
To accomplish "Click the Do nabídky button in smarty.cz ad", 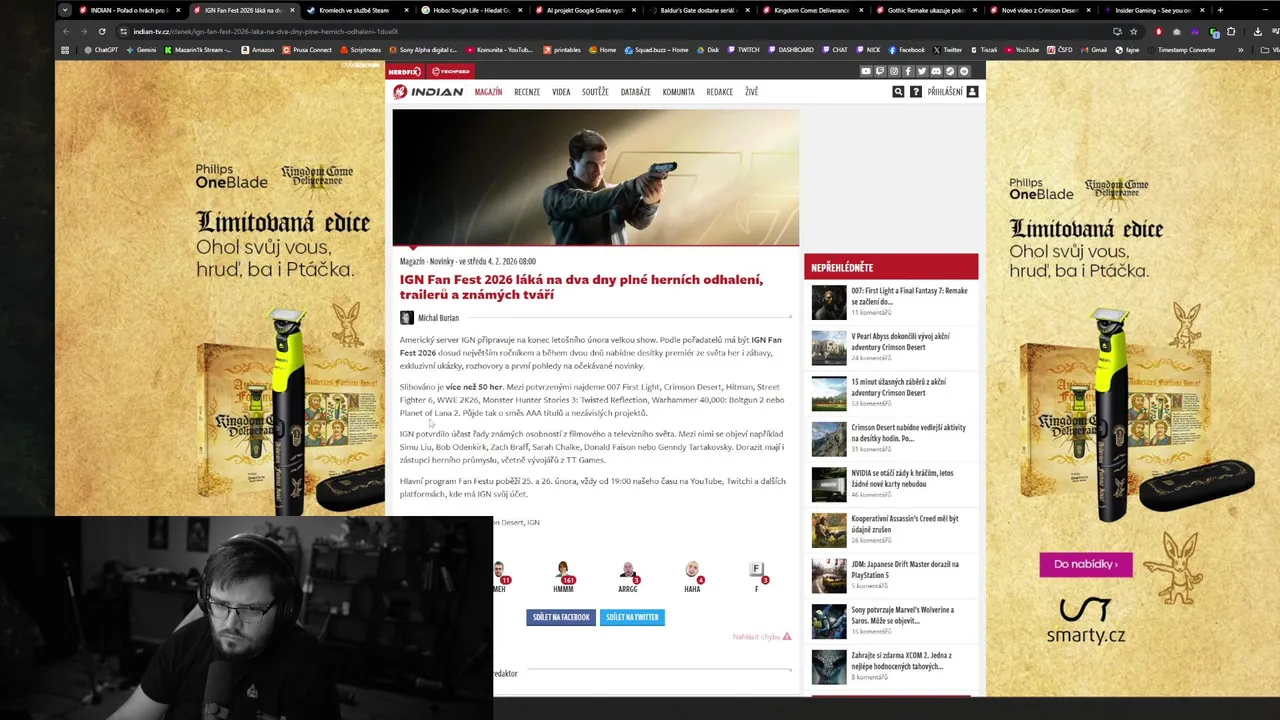I will [x=1086, y=564].
